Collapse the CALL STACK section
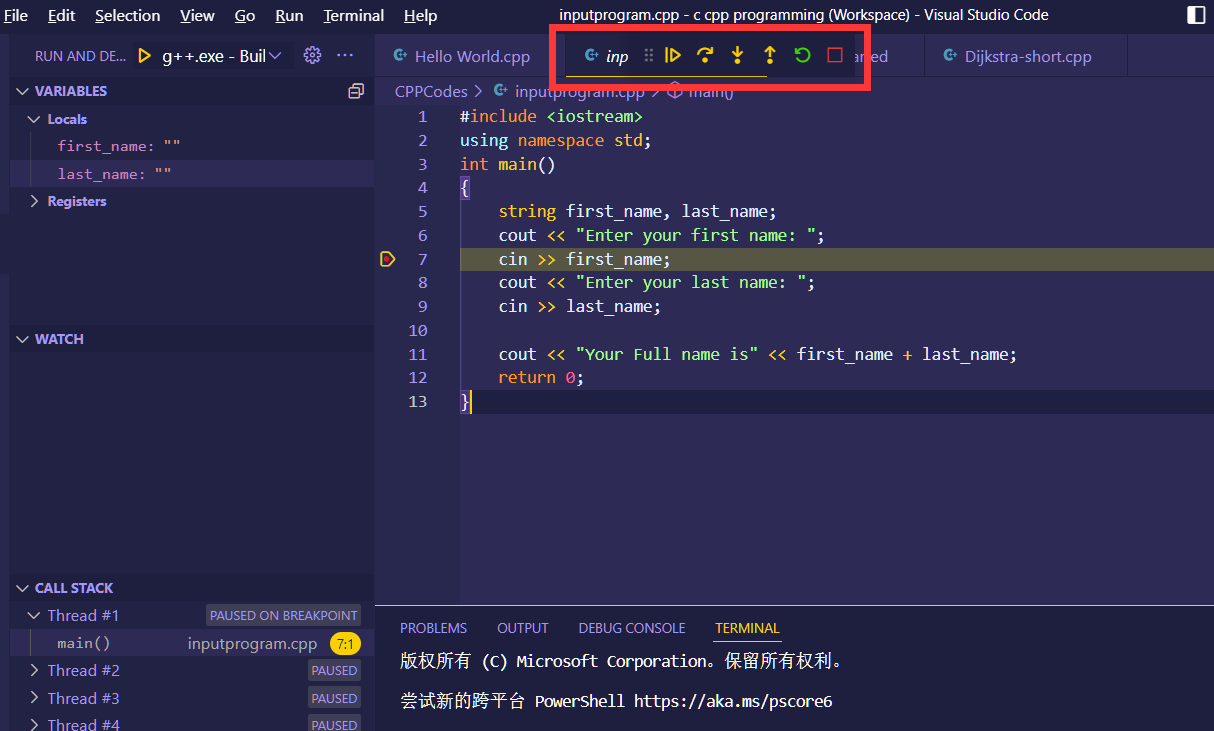 coord(22,588)
